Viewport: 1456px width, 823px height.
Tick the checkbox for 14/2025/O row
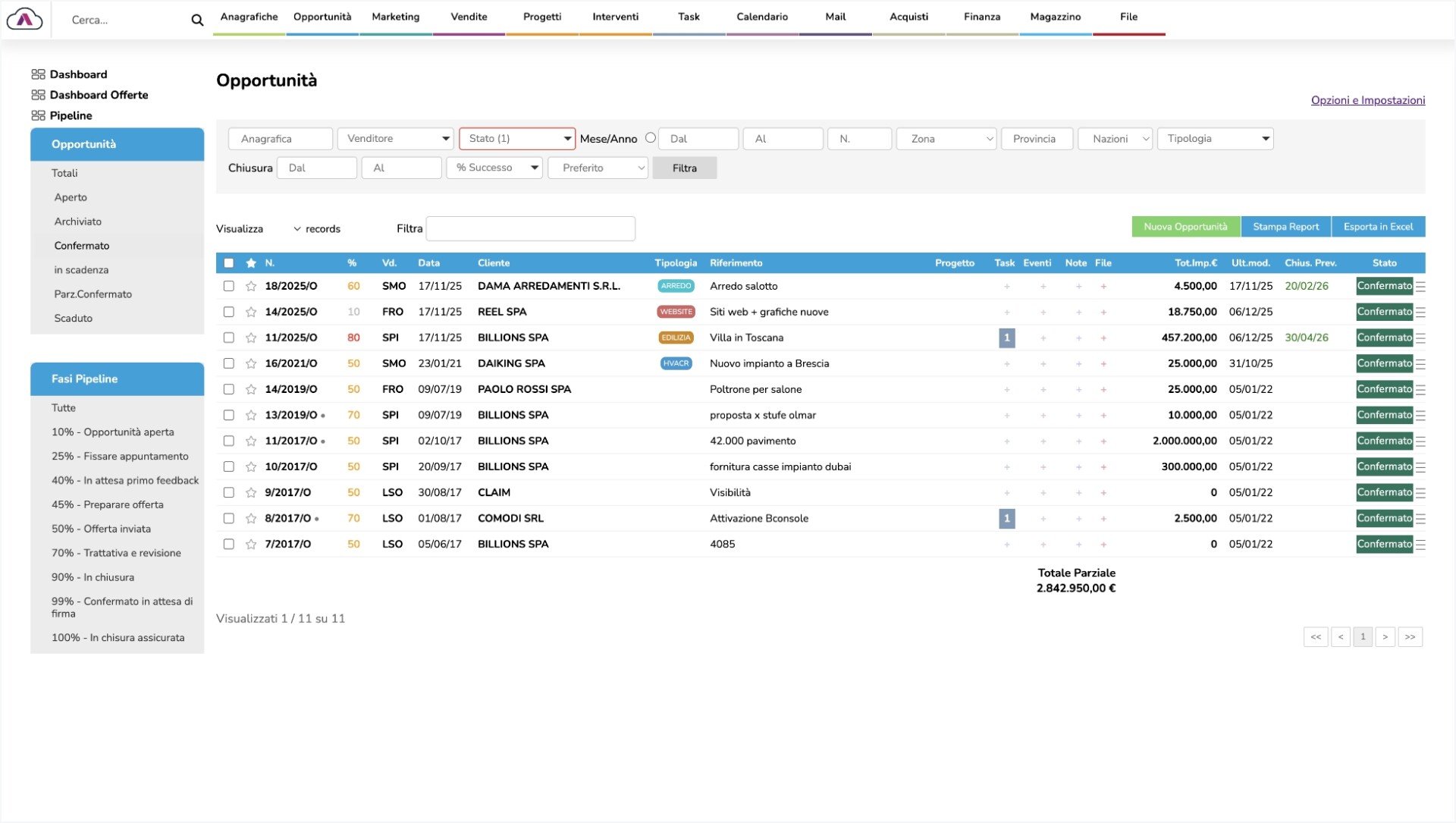point(229,312)
